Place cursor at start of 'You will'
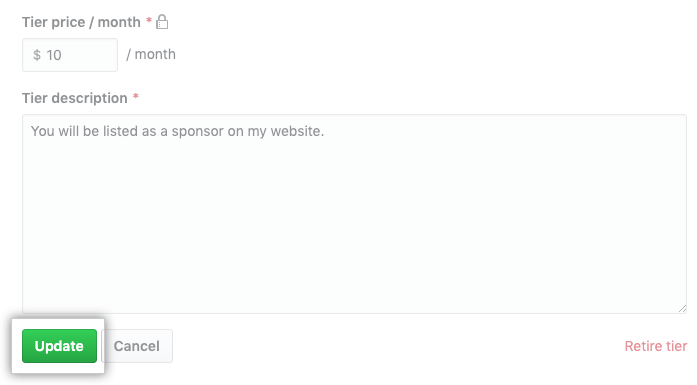The height and width of the screenshot is (385, 697). click(31, 131)
